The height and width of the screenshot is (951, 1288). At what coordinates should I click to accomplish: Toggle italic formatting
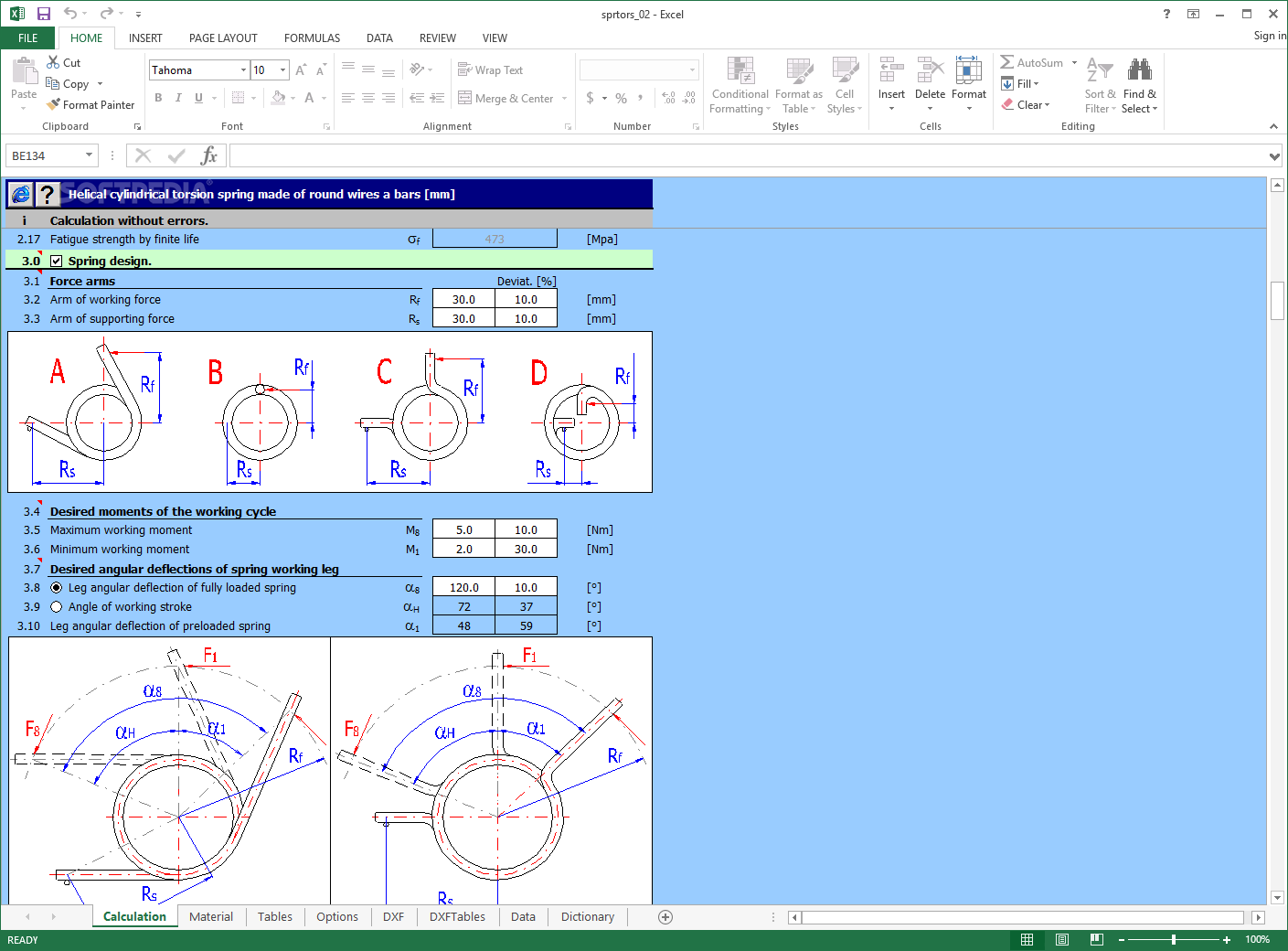pyautogui.click(x=178, y=98)
